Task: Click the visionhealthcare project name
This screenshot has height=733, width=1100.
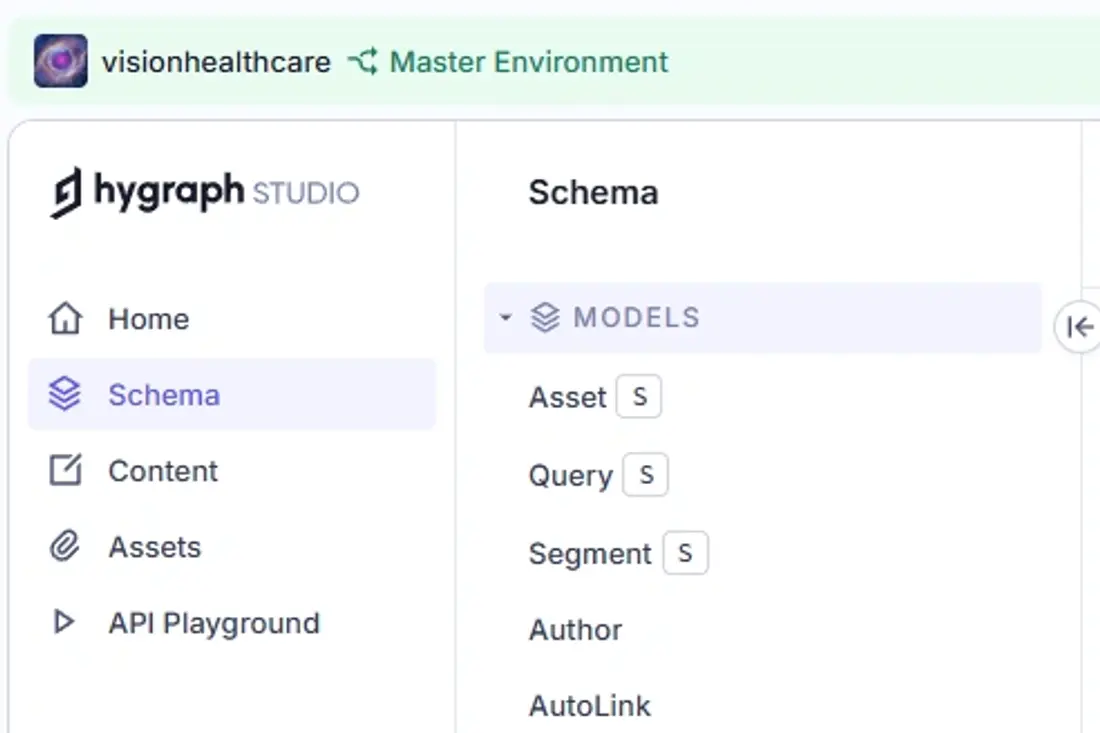Action: click(x=216, y=62)
